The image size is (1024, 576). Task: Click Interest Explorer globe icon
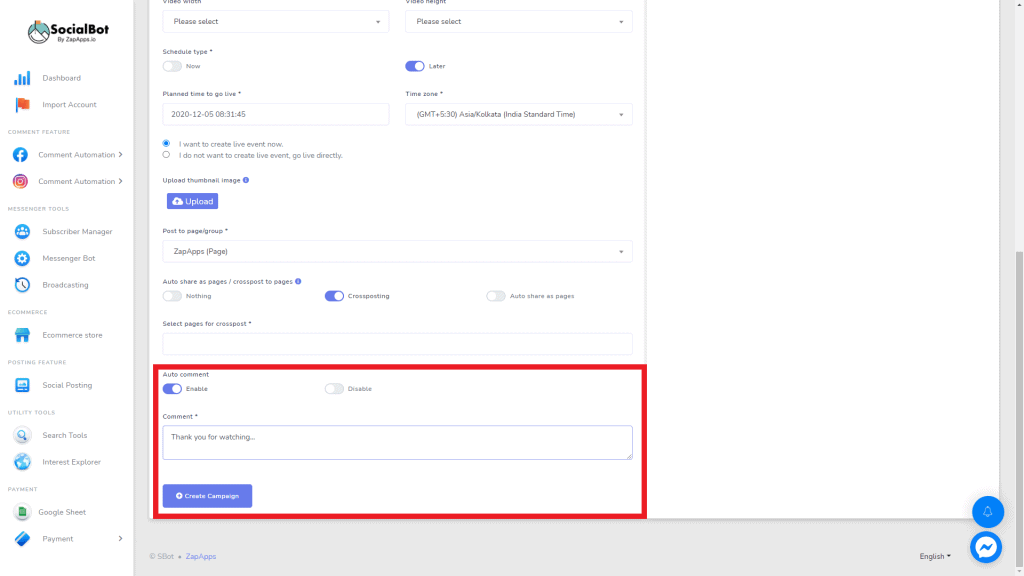pos(22,462)
